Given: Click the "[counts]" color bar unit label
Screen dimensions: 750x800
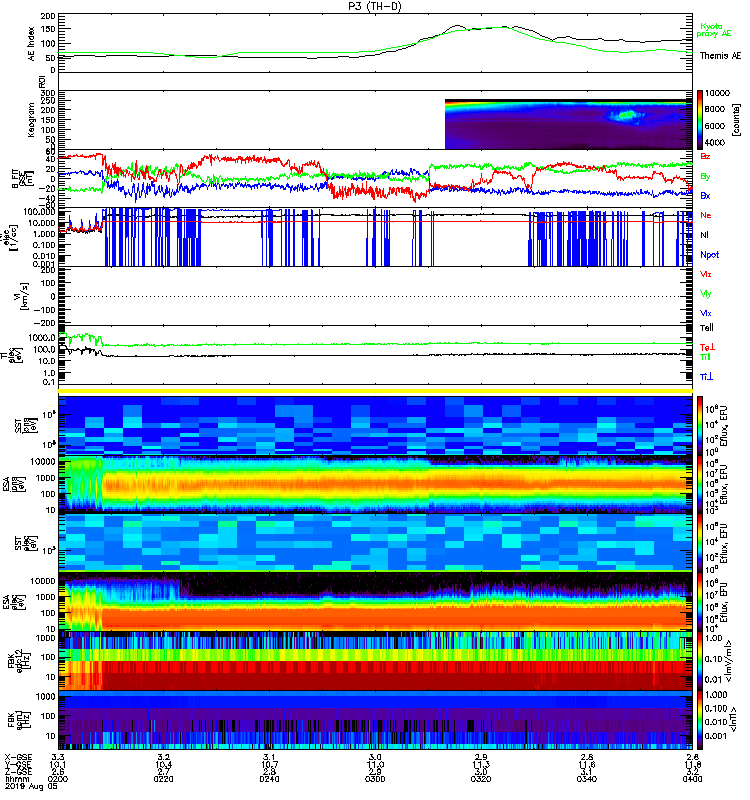Looking at the screenshot, I should [735, 120].
